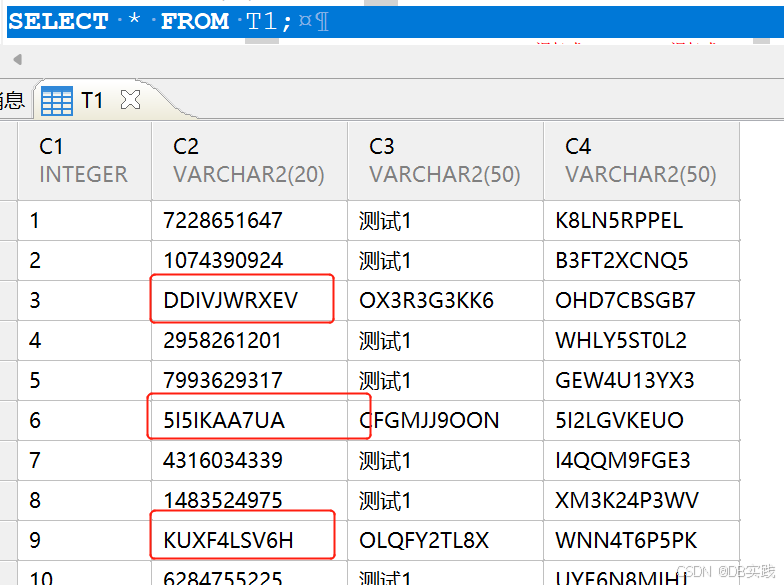Select the C3 VARCHAR2(50) column header
The width and height of the screenshot is (784, 585).
click(445, 161)
